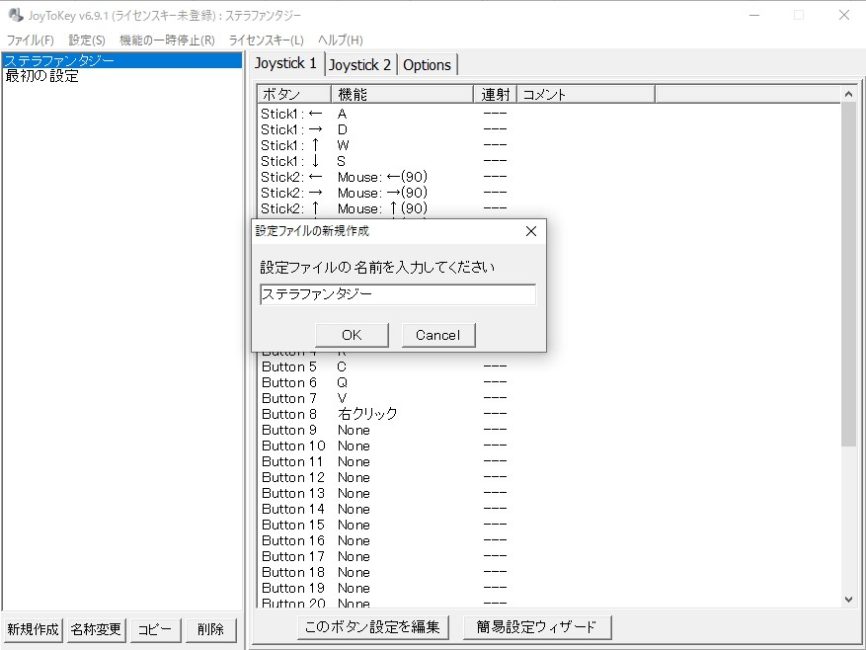Click the vertical scrollbar thumb of button list

pos(848,274)
